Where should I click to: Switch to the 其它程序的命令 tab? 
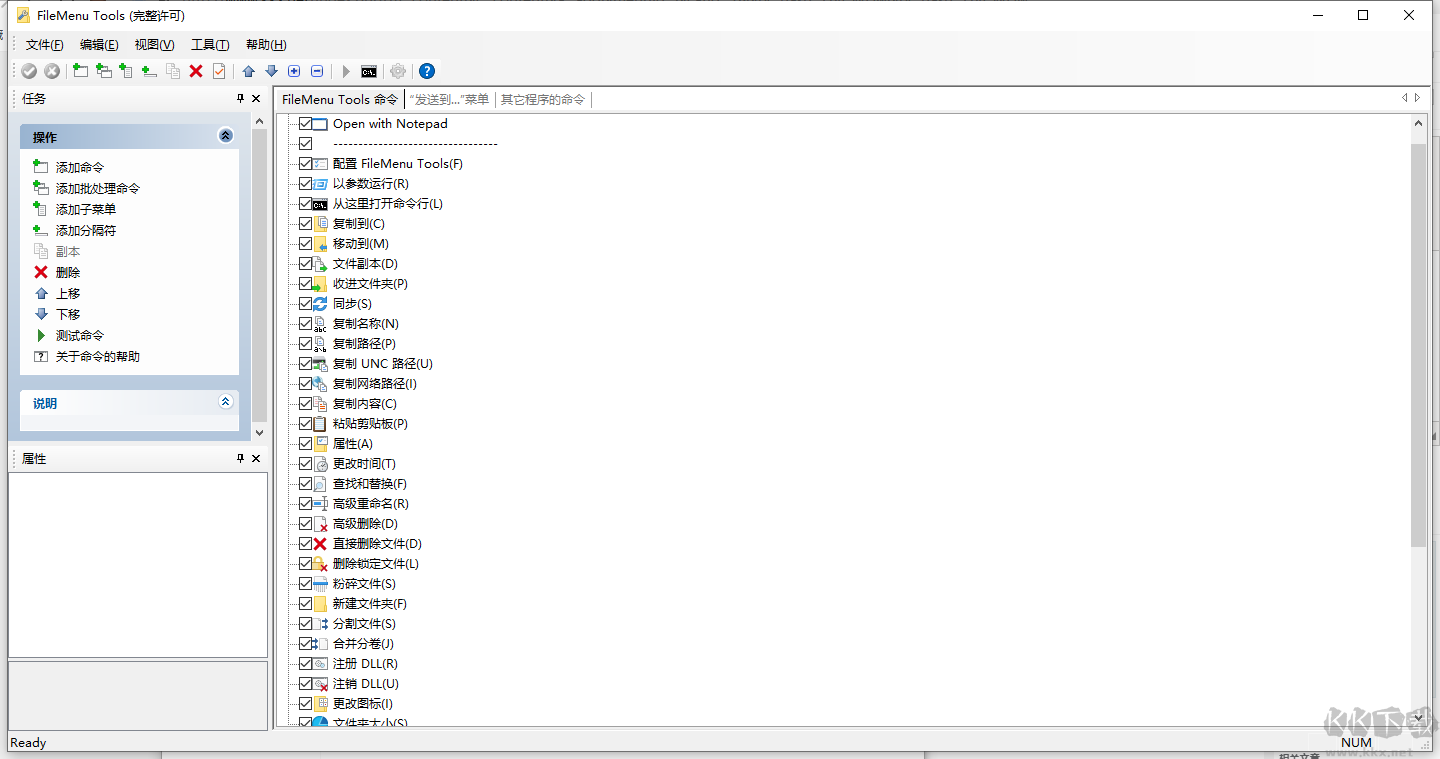(544, 99)
